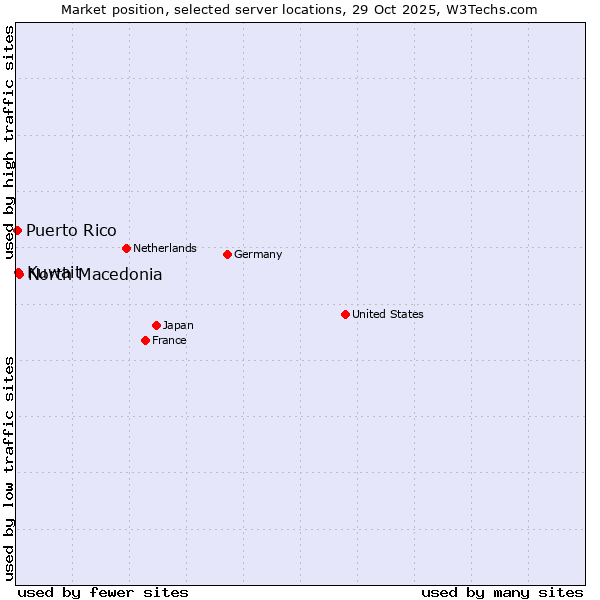The width and height of the screenshot is (600, 600).
Task: Click the Puerto Rico red data point
Action: click(x=17, y=230)
